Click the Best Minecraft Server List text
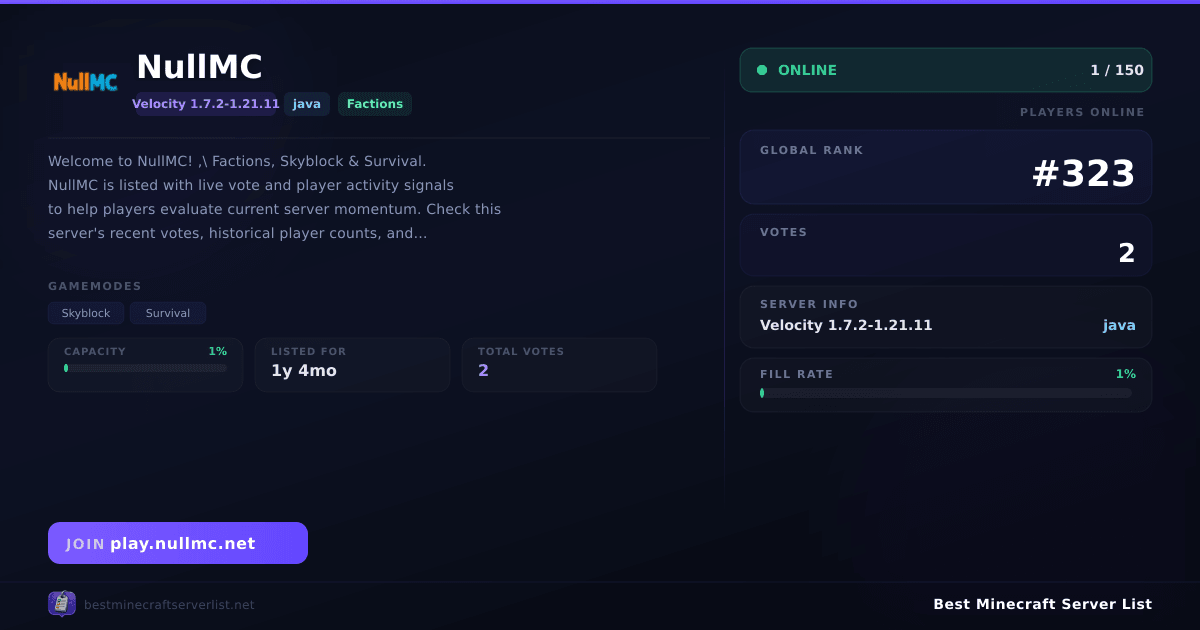The width and height of the screenshot is (1200, 630). point(1042,604)
